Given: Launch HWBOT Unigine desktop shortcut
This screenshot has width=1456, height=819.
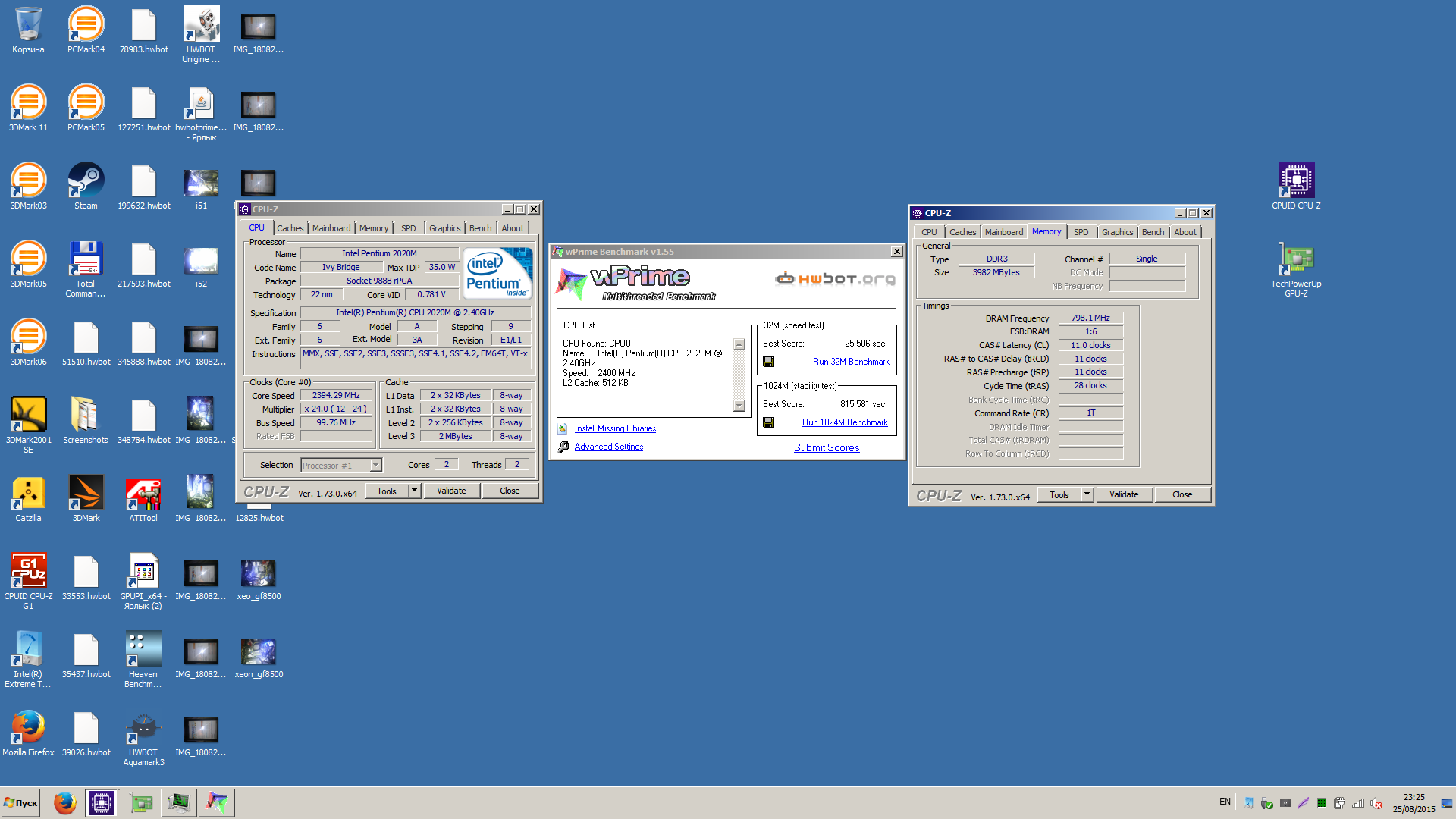Looking at the screenshot, I should click(x=201, y=35).
